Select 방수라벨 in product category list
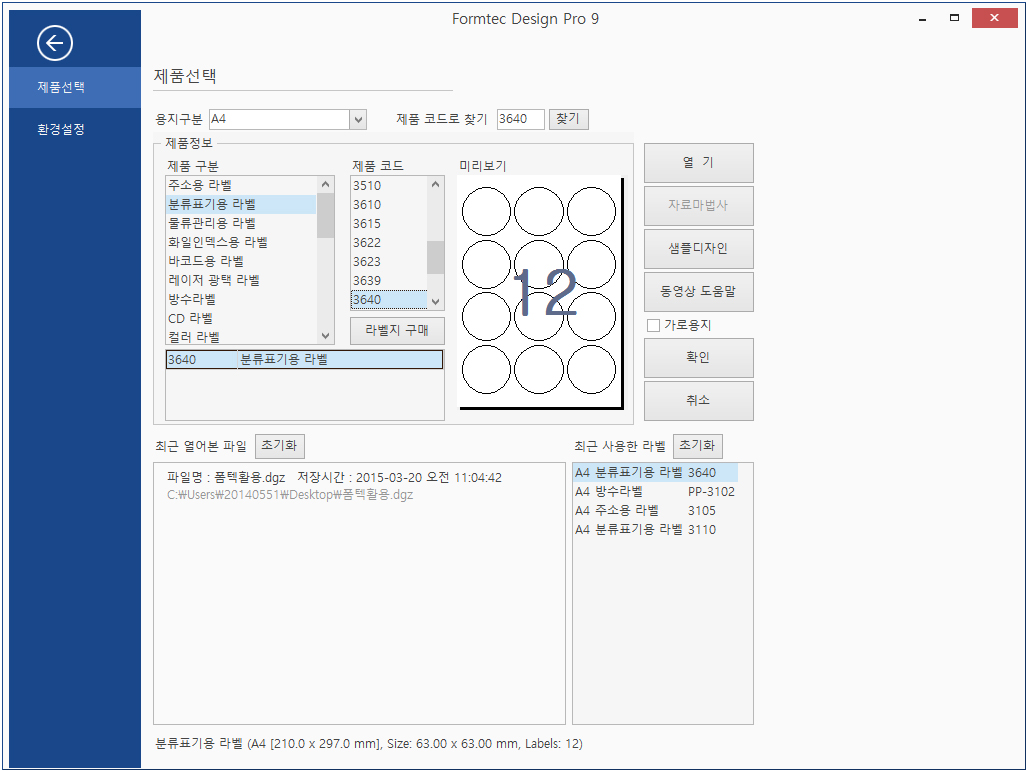 click(241, 299)
